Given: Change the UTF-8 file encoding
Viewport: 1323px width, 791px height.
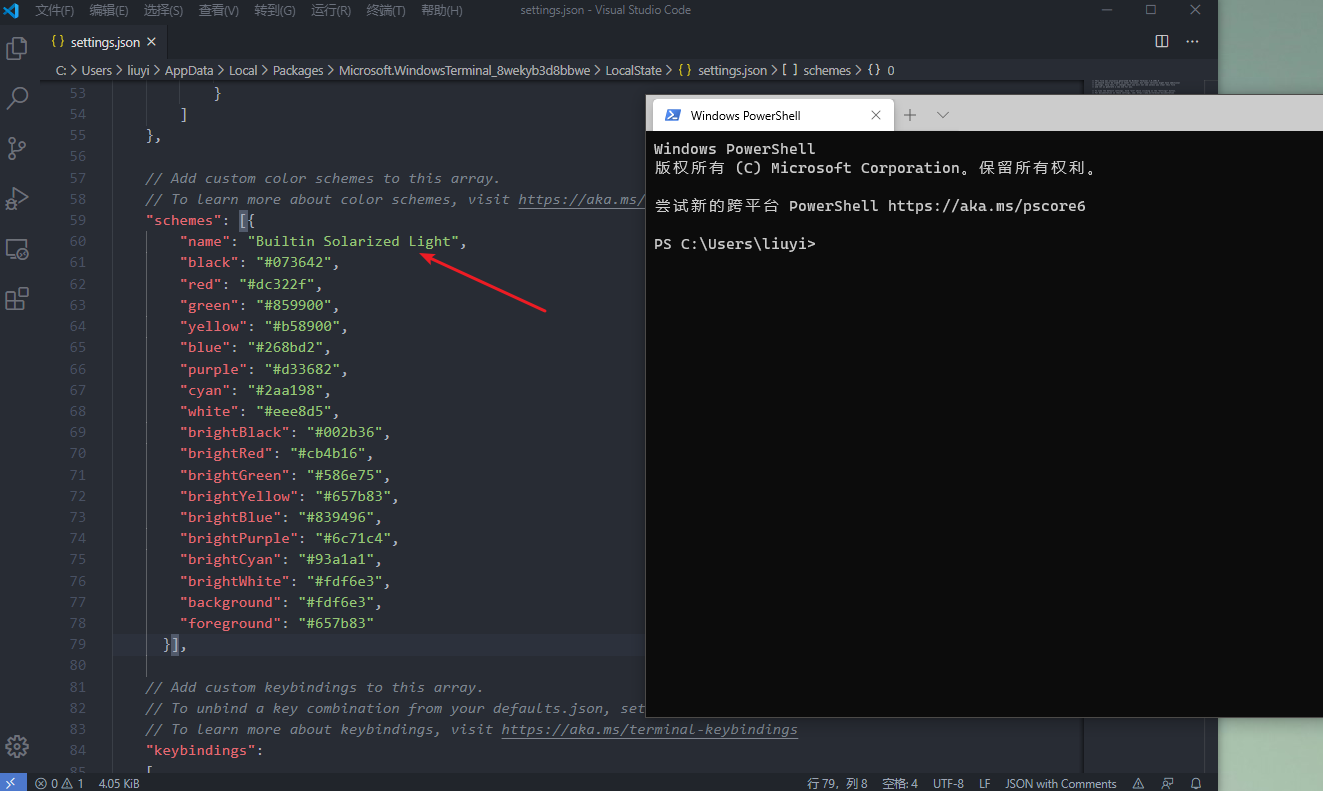Looking at the screenshot, I should pos(948,783).
